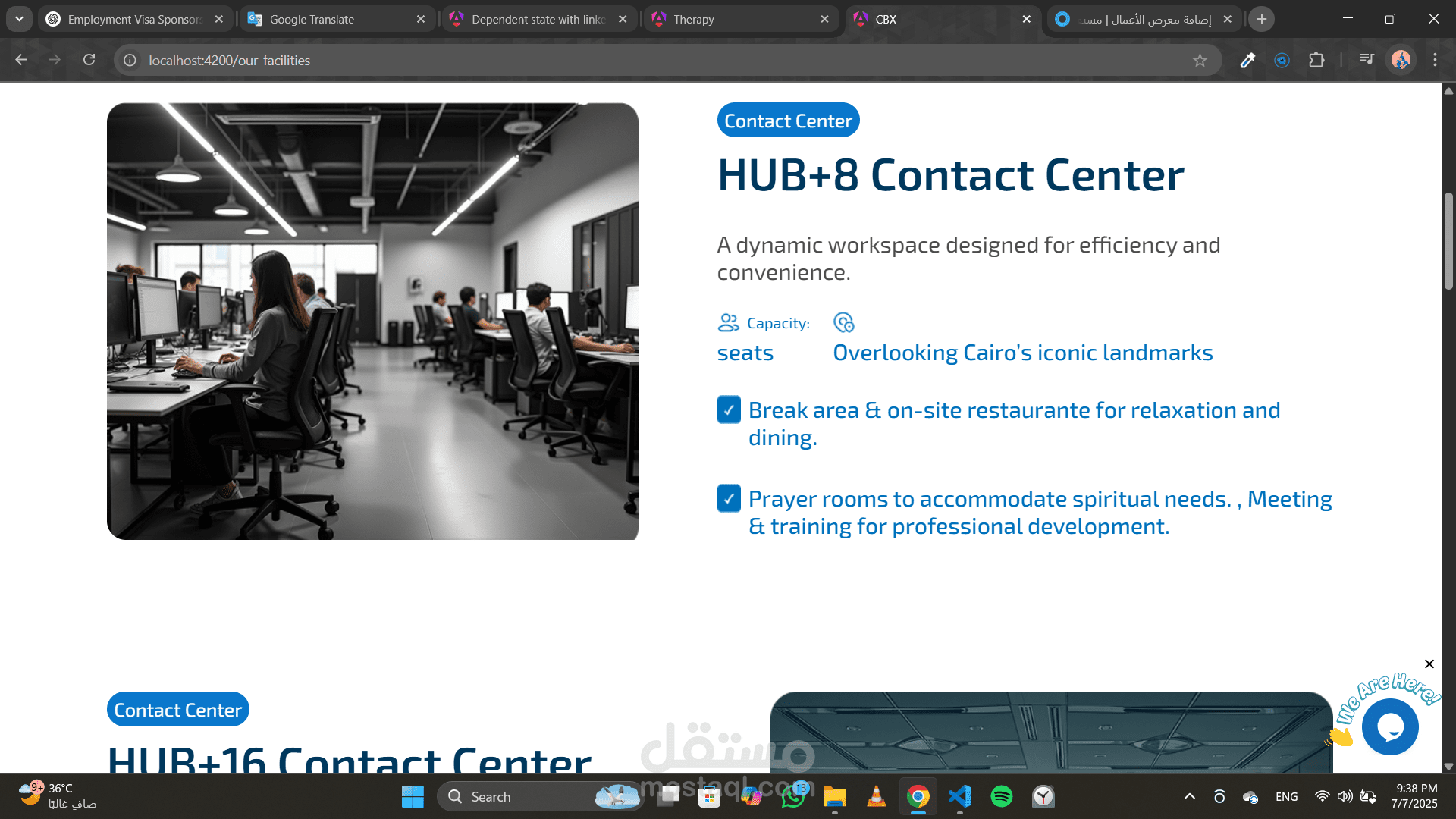Open the weather widget showing 36°C

pyautogui.click(x=58, y=796)
